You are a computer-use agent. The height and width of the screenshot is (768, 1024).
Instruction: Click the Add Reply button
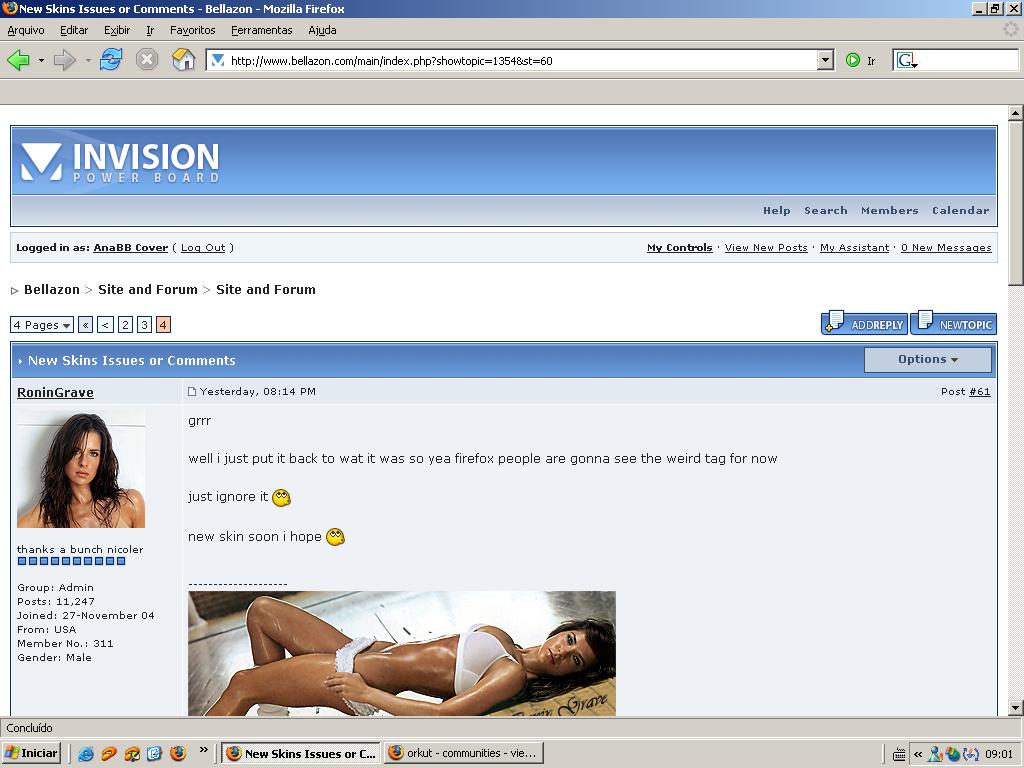pos(864,323)
